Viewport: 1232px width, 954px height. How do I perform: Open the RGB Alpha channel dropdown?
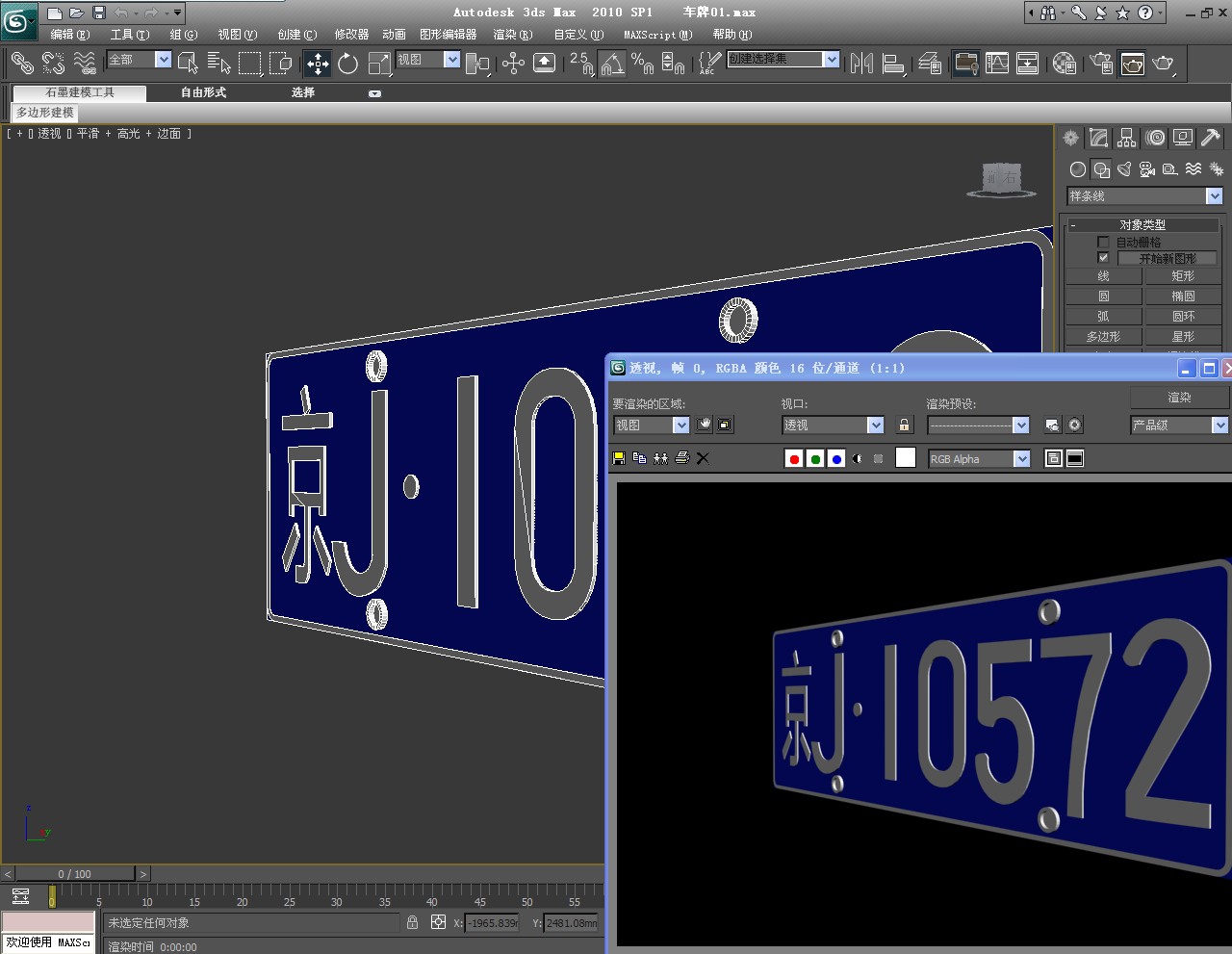click(1021, 459)
